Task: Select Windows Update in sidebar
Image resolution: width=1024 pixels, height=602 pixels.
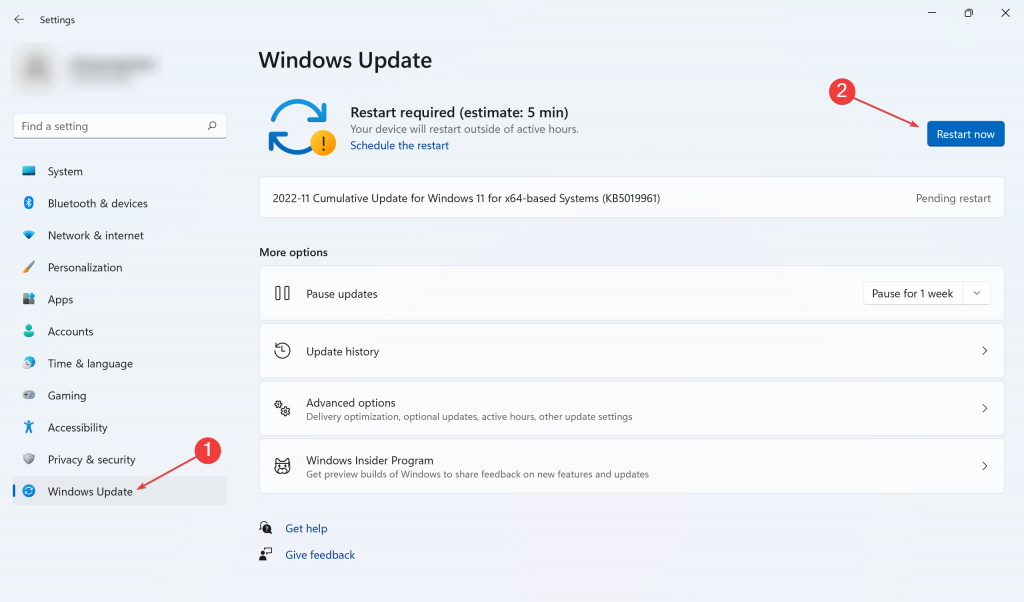Action: click(120, 491)
